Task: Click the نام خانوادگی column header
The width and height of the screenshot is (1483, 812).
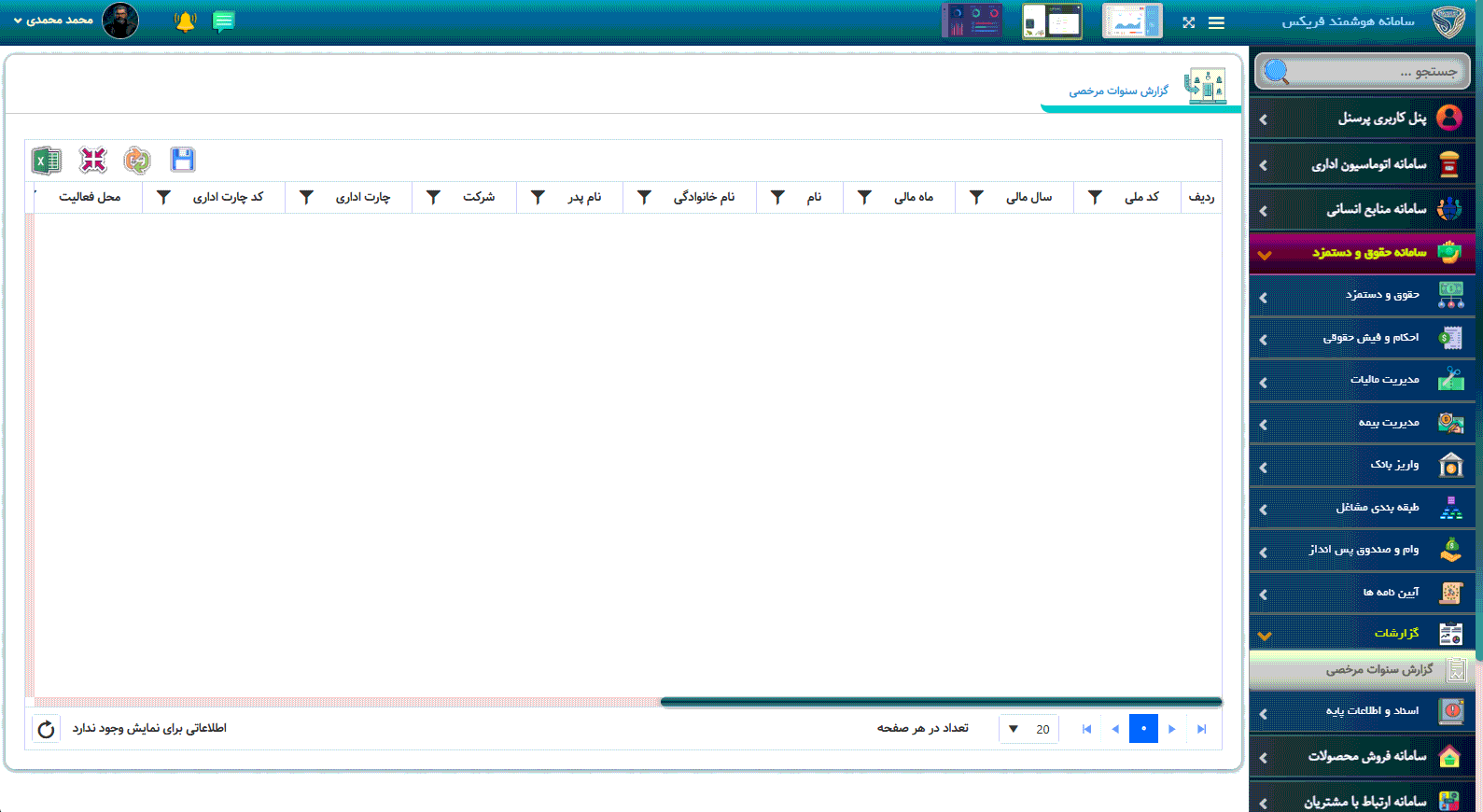Action: coord(704,197)
